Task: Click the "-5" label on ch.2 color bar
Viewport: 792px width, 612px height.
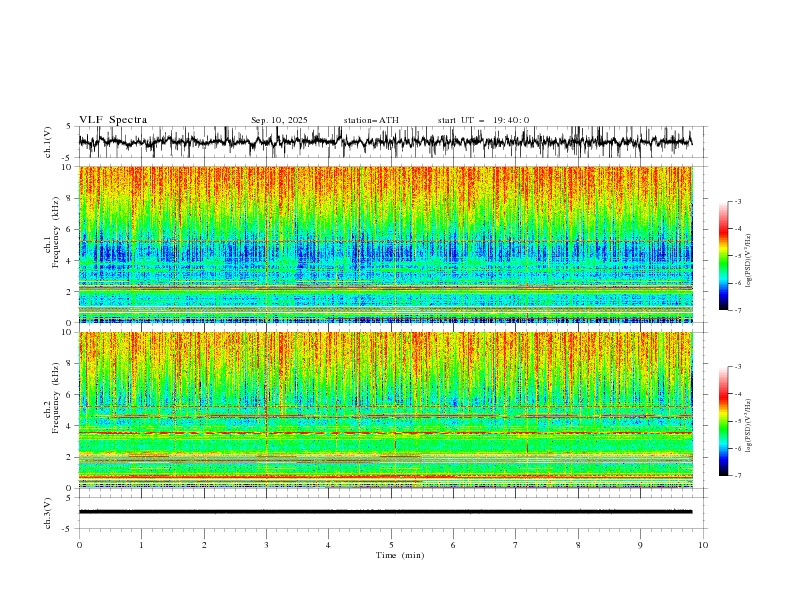Action: coord(737,421)
